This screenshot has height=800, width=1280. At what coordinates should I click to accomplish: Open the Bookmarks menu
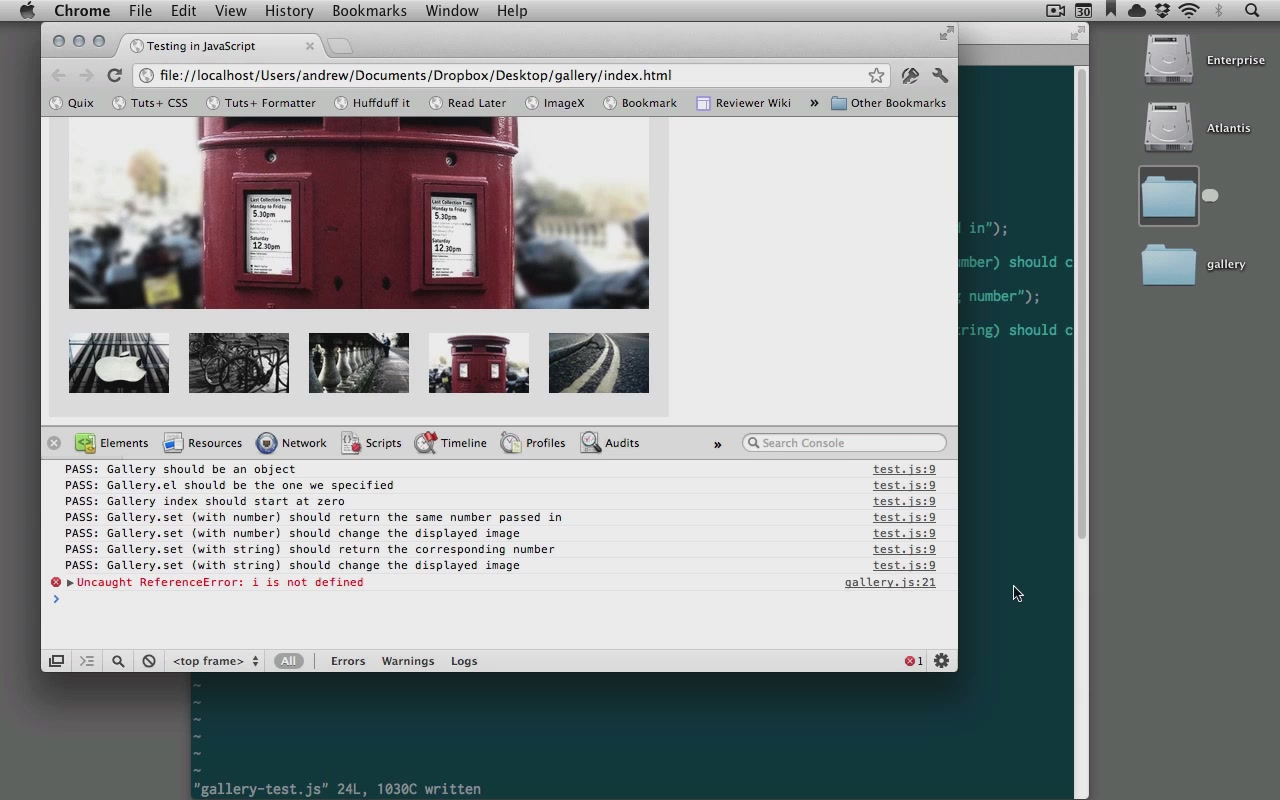(369, 11)
